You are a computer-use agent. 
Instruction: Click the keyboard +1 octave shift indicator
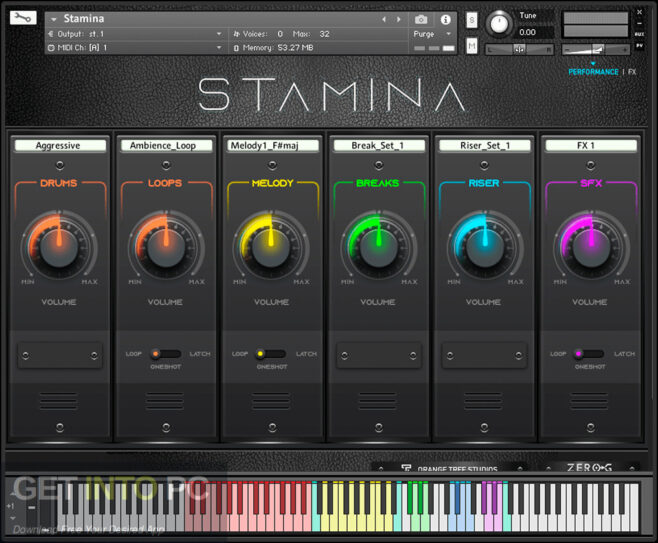(10, 506)
